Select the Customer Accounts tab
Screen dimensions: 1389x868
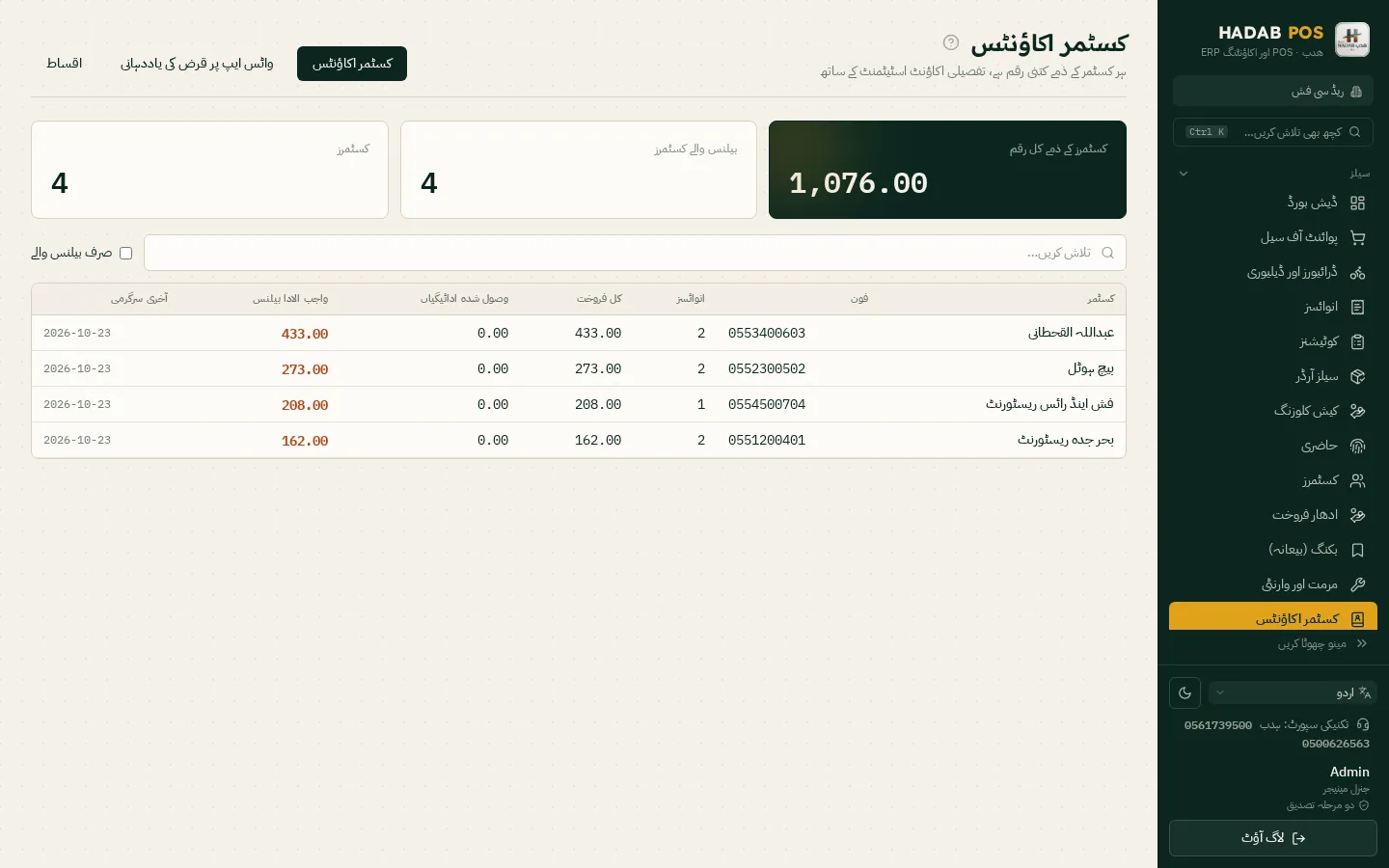tap(352, 64)
